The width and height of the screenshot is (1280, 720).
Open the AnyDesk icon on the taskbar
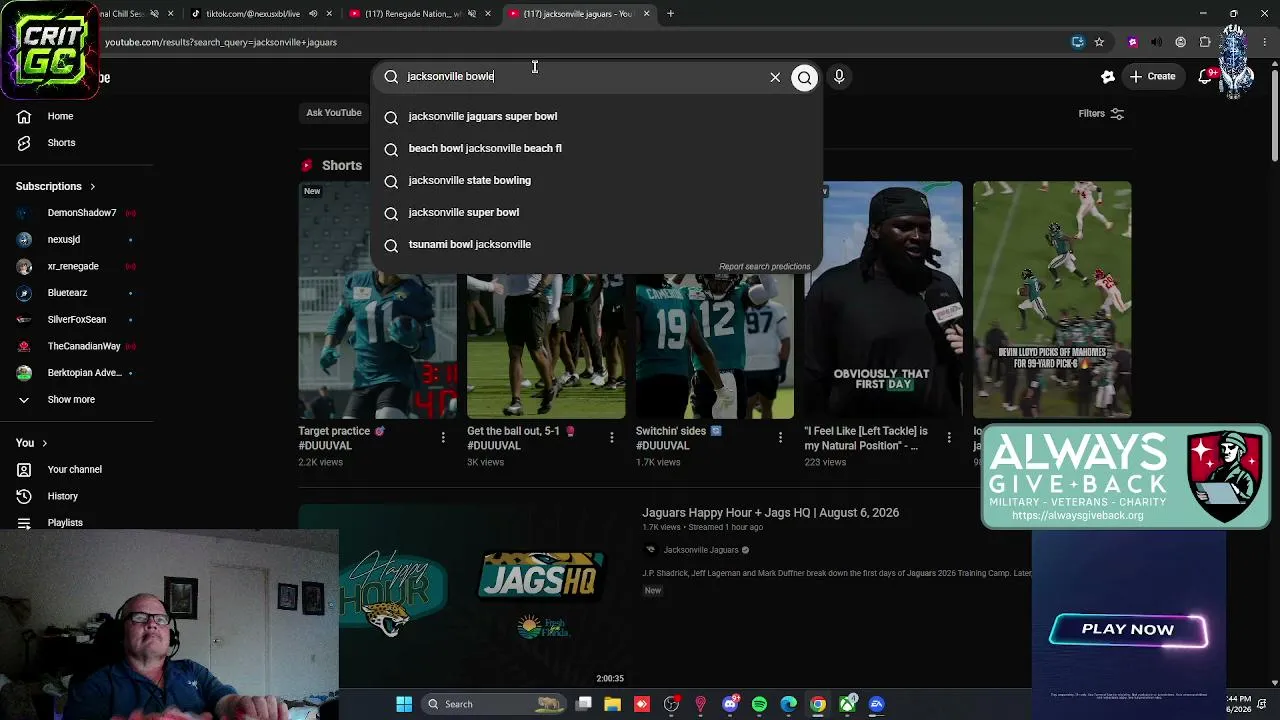click(x=642, y=704)
